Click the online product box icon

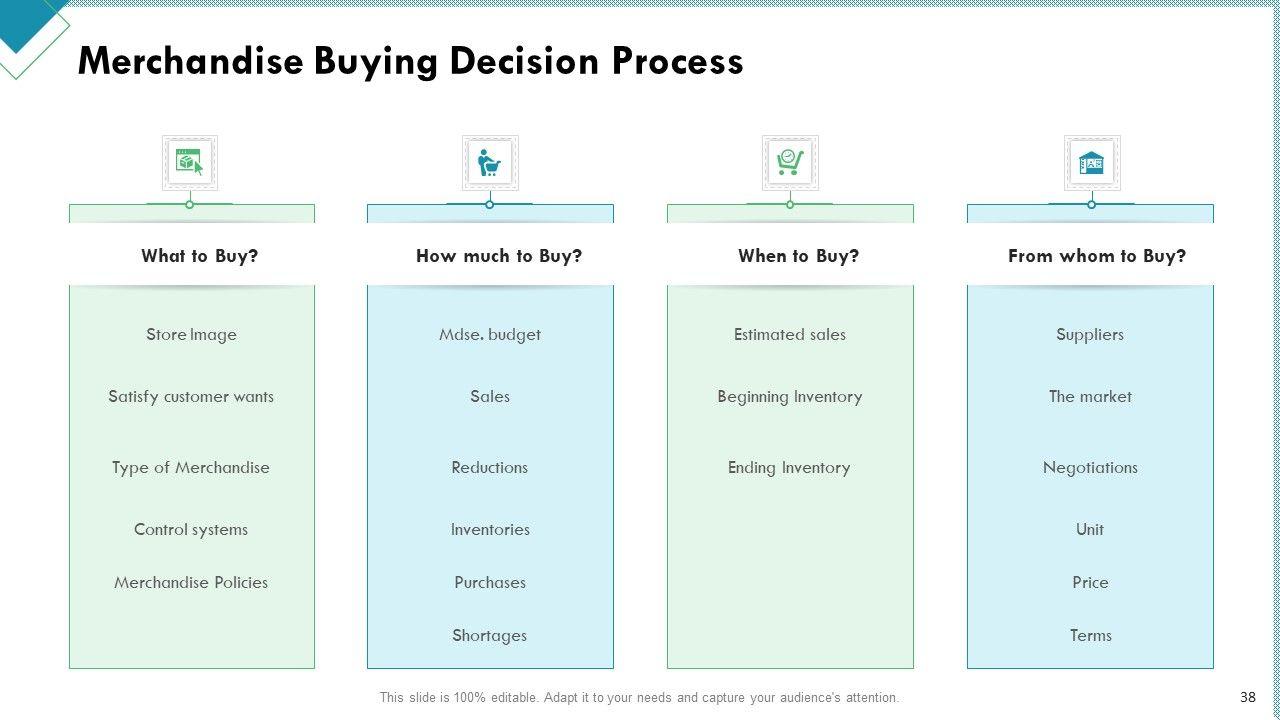point(190,162)
